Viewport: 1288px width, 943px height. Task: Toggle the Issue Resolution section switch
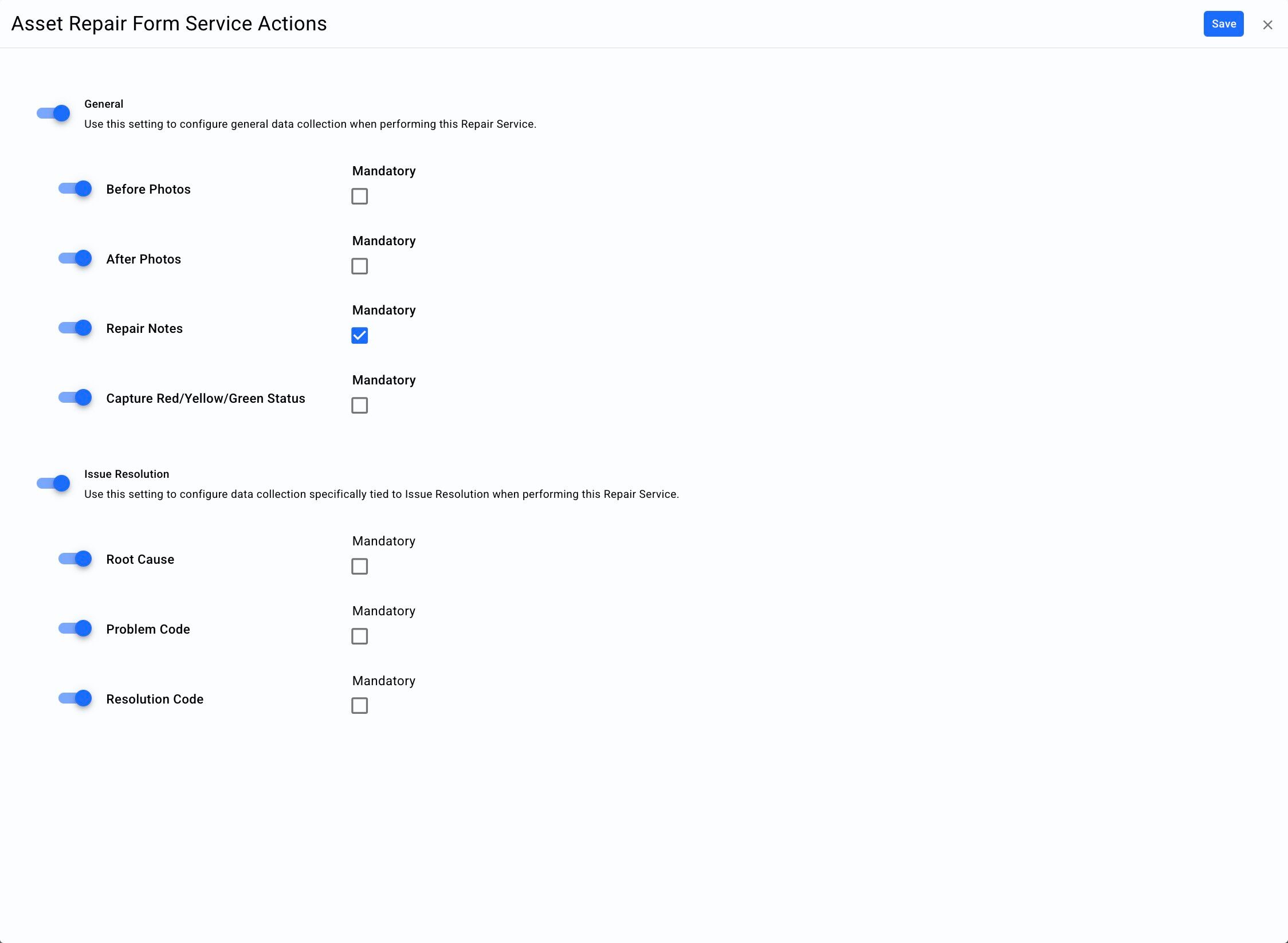[54, 484]
